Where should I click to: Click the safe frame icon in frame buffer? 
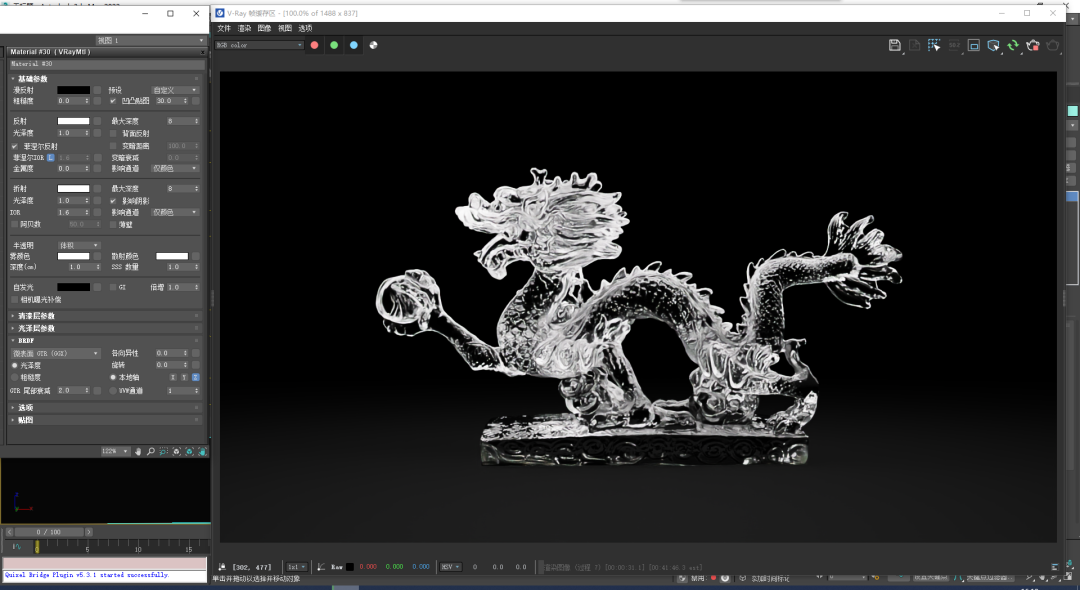pyautogui.click(x=973, y=45)
